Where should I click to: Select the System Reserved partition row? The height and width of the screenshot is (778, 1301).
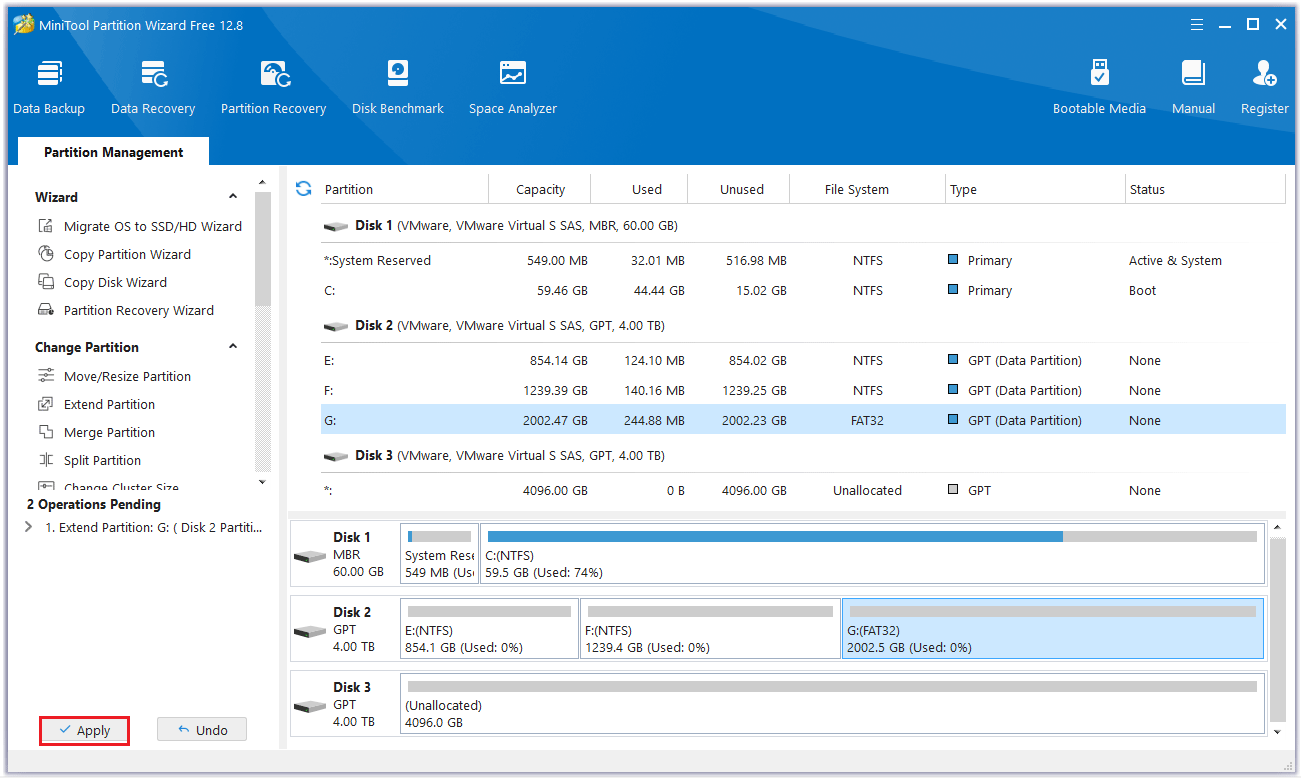point(803,260)
